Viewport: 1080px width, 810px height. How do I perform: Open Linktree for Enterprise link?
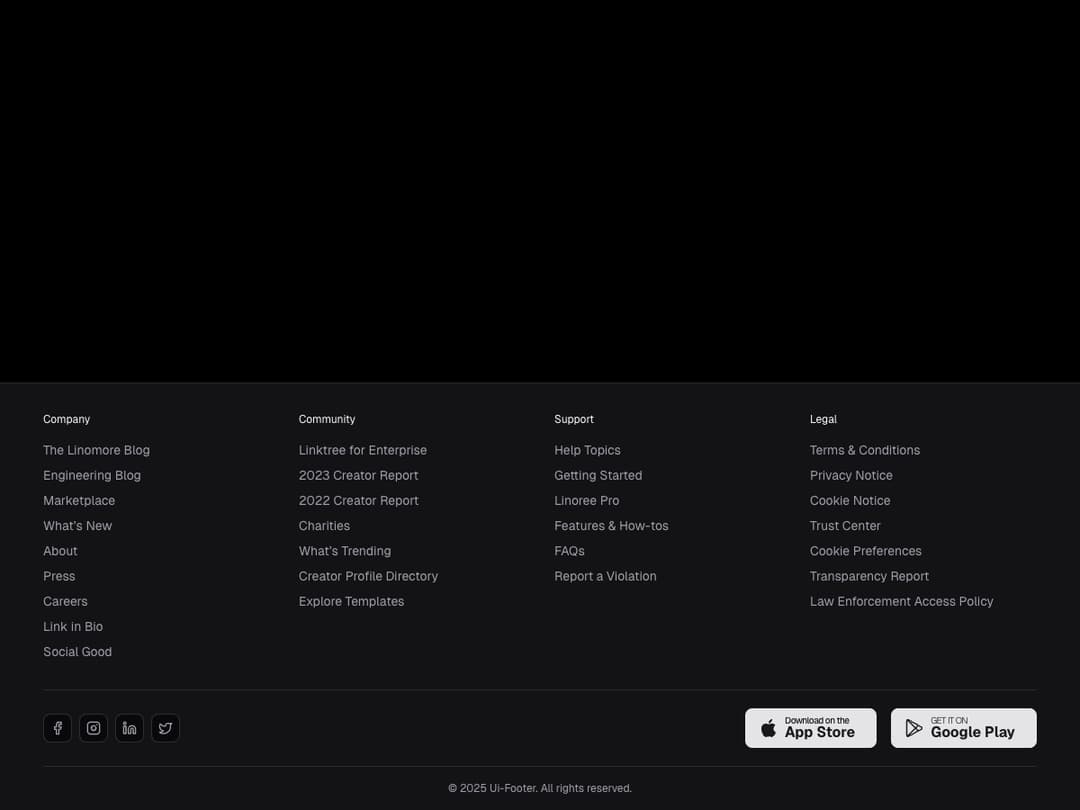[x=363, y=450]
